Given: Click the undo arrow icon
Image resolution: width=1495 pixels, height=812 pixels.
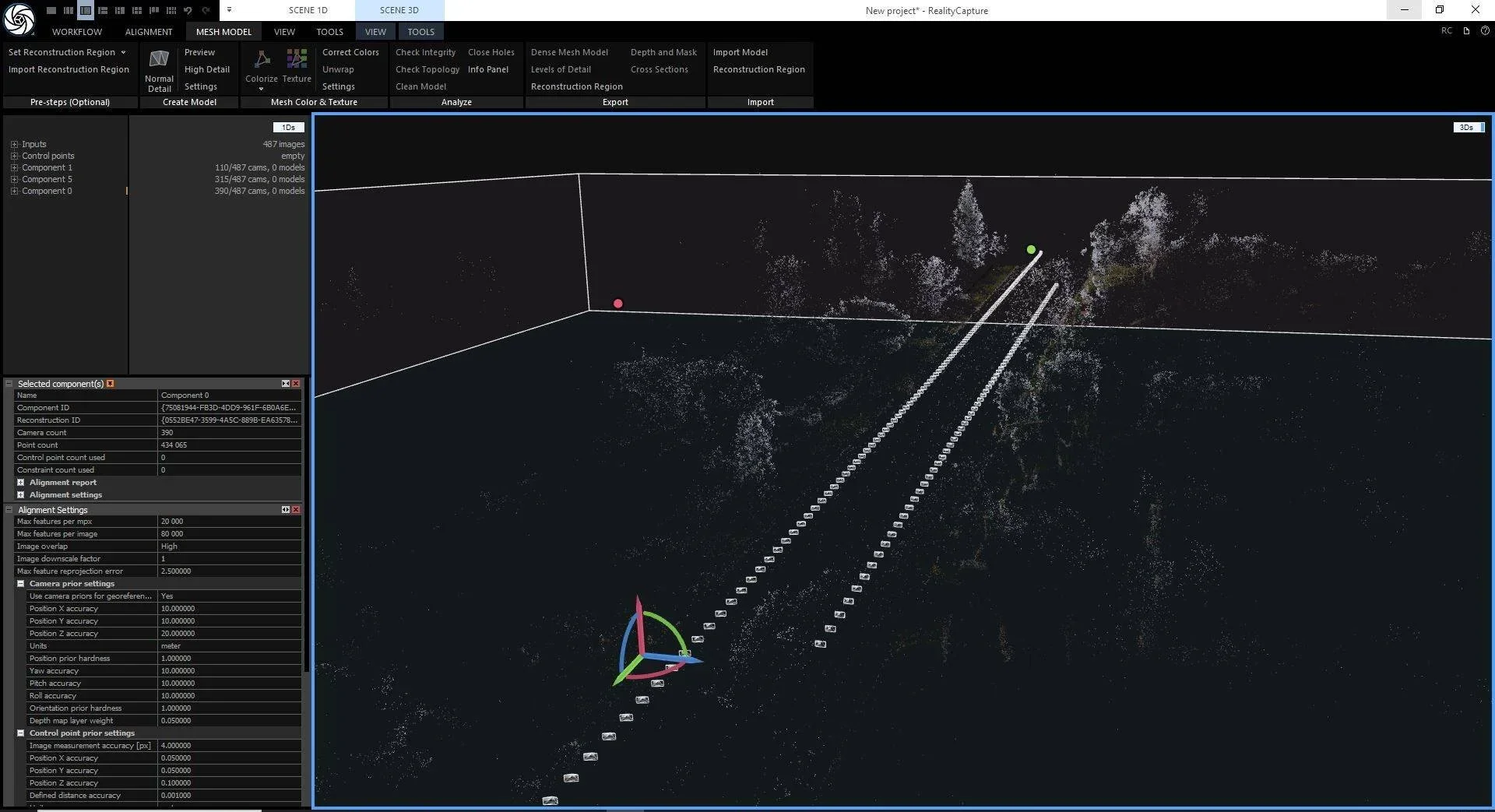Looking at the screenshot, I should (x=188, y=10).
